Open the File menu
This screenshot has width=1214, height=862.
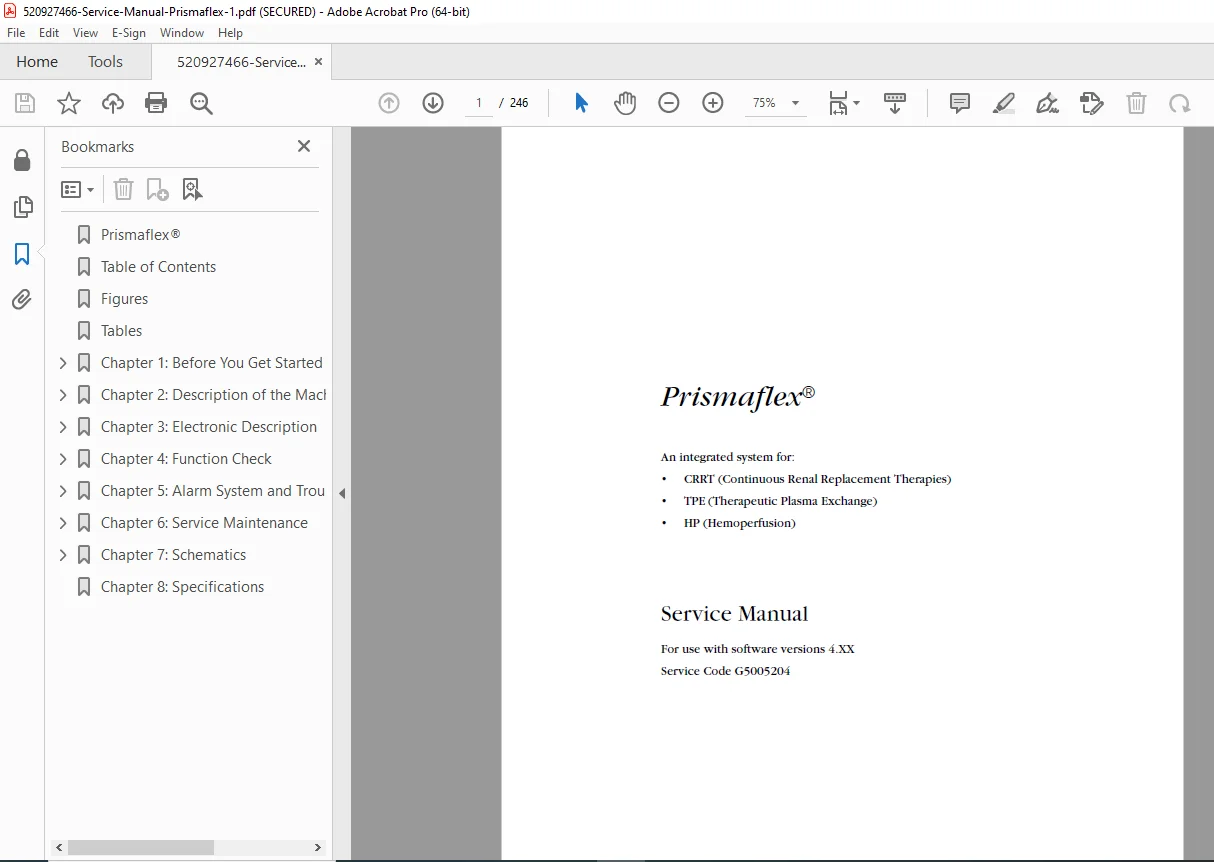16,33
